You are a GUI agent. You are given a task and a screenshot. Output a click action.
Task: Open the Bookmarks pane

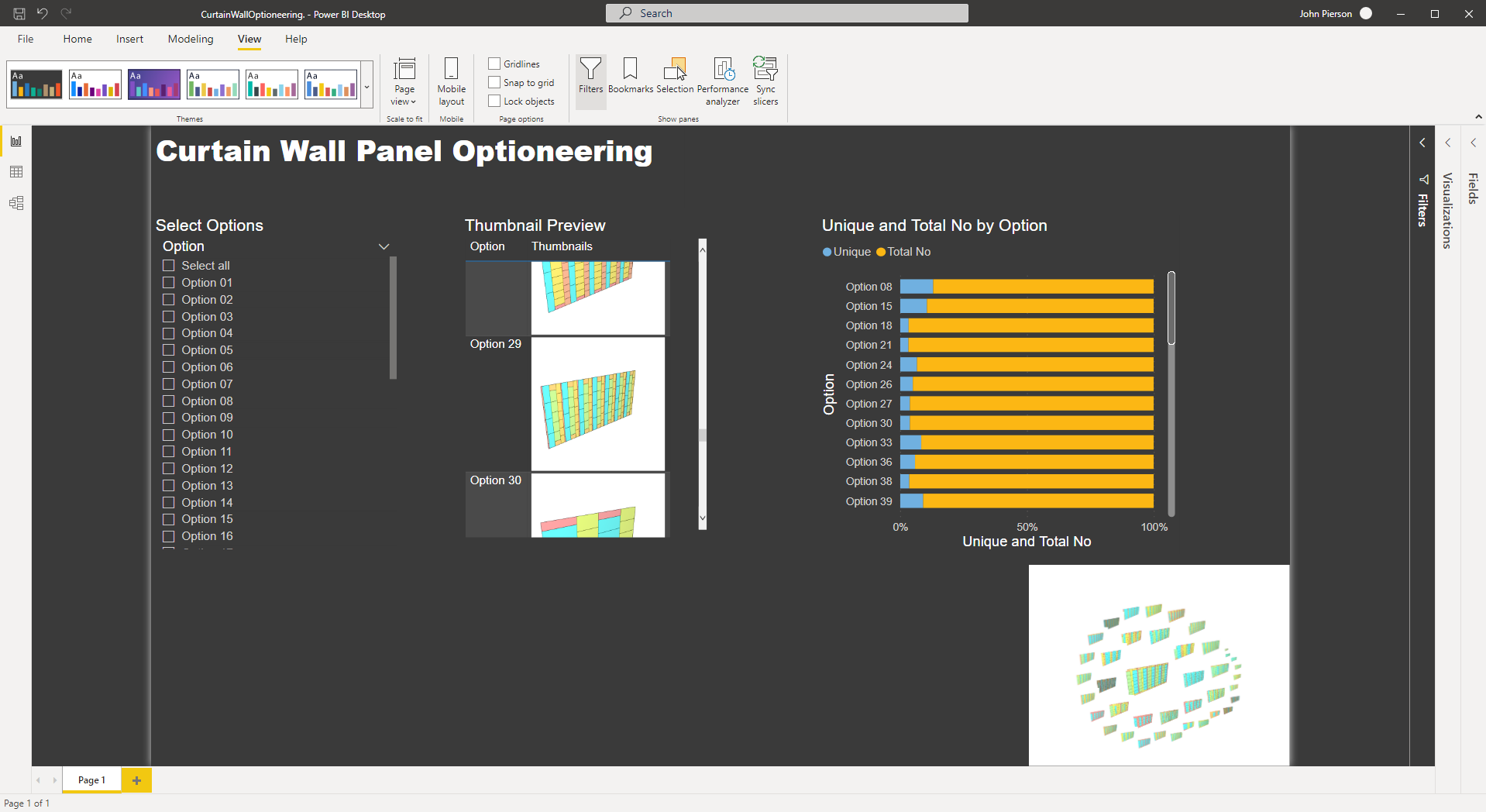pos(630,76)
